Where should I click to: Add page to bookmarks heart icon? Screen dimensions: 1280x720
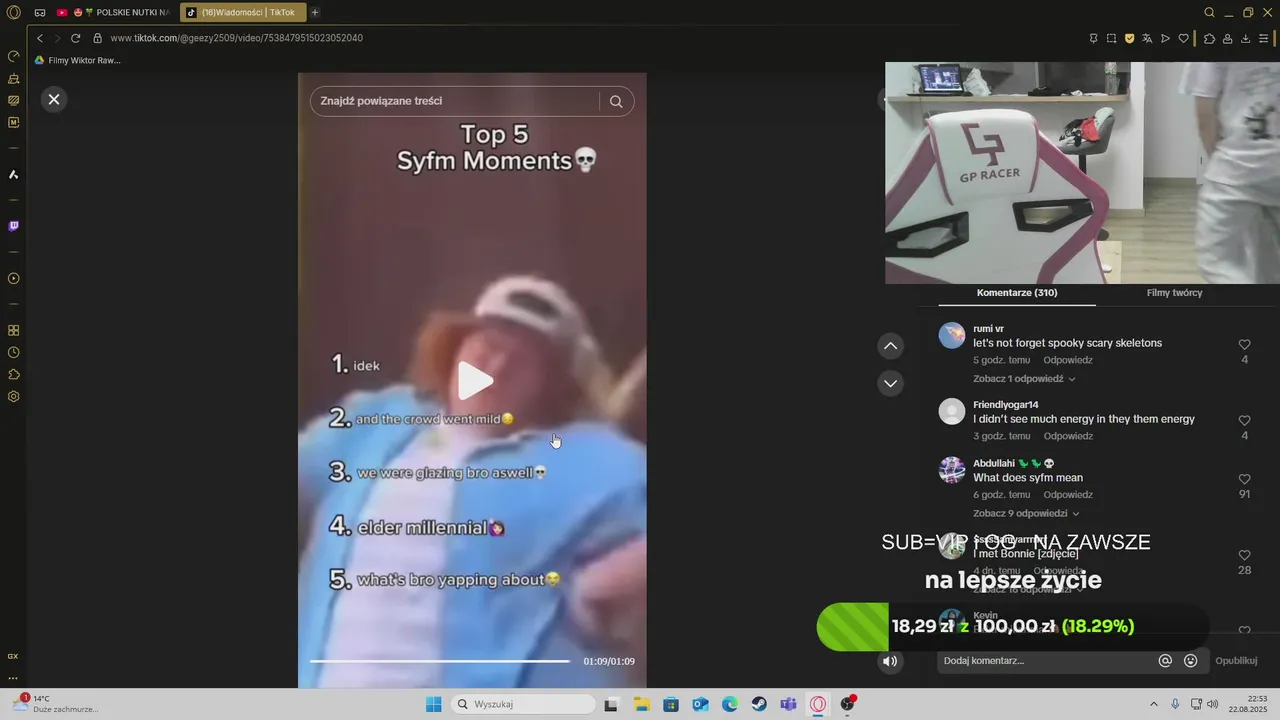(x=1184, y=38)
